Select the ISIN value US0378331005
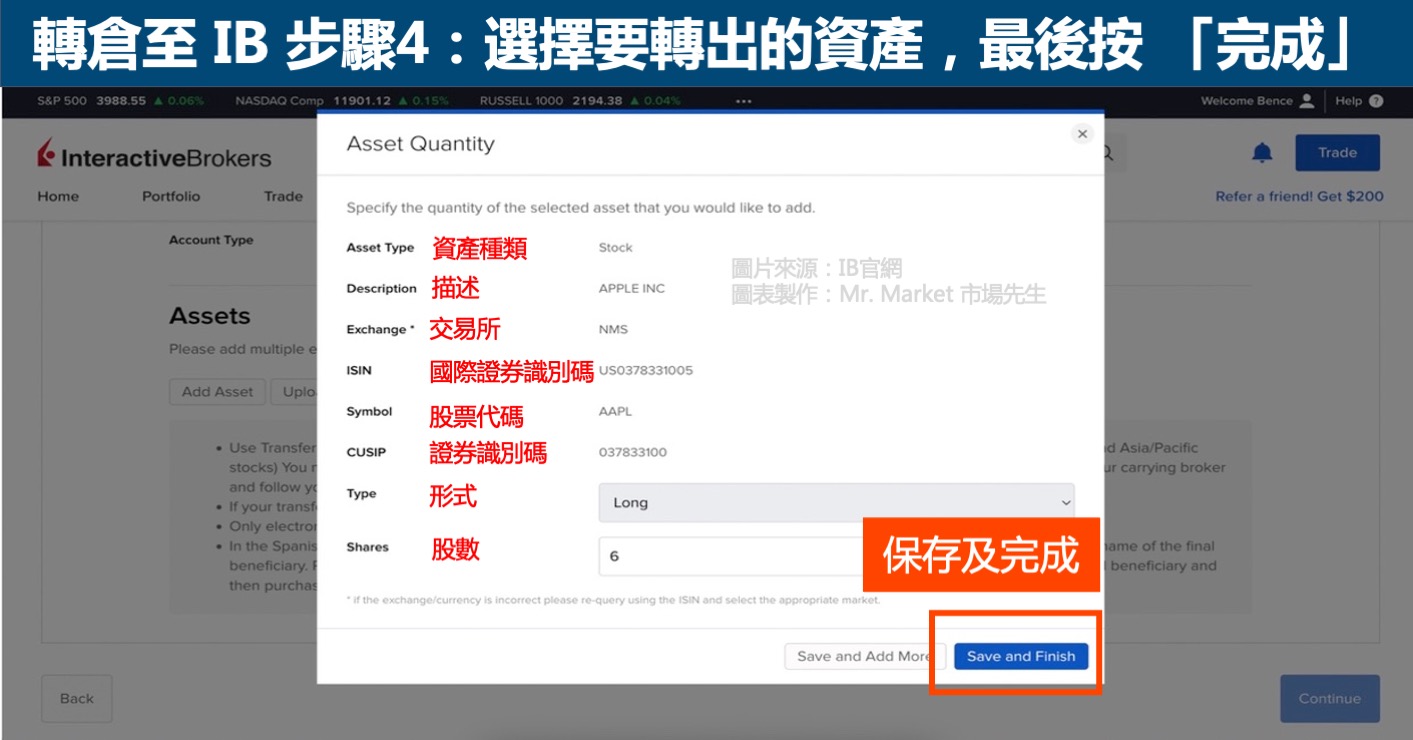This screenshot has width=1413, height=740. pos(645,371)
